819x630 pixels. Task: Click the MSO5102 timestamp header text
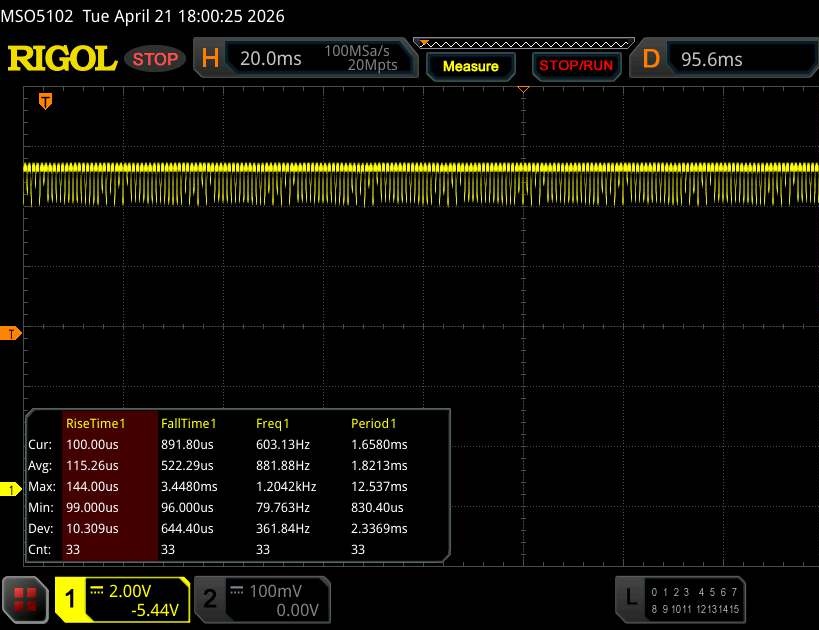coord(143,16)
